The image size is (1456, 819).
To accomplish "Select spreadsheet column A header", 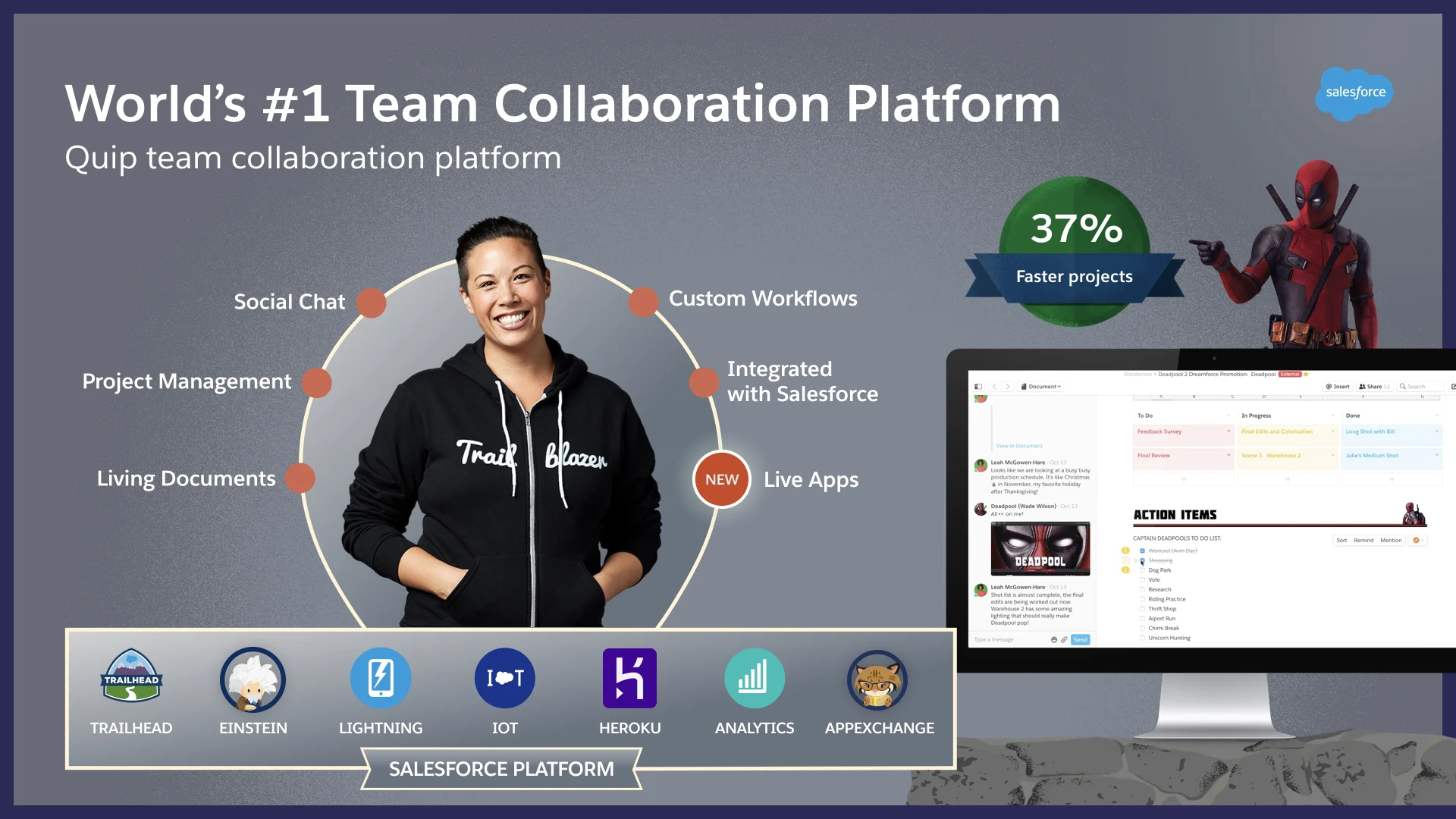I will point(1160,397).
